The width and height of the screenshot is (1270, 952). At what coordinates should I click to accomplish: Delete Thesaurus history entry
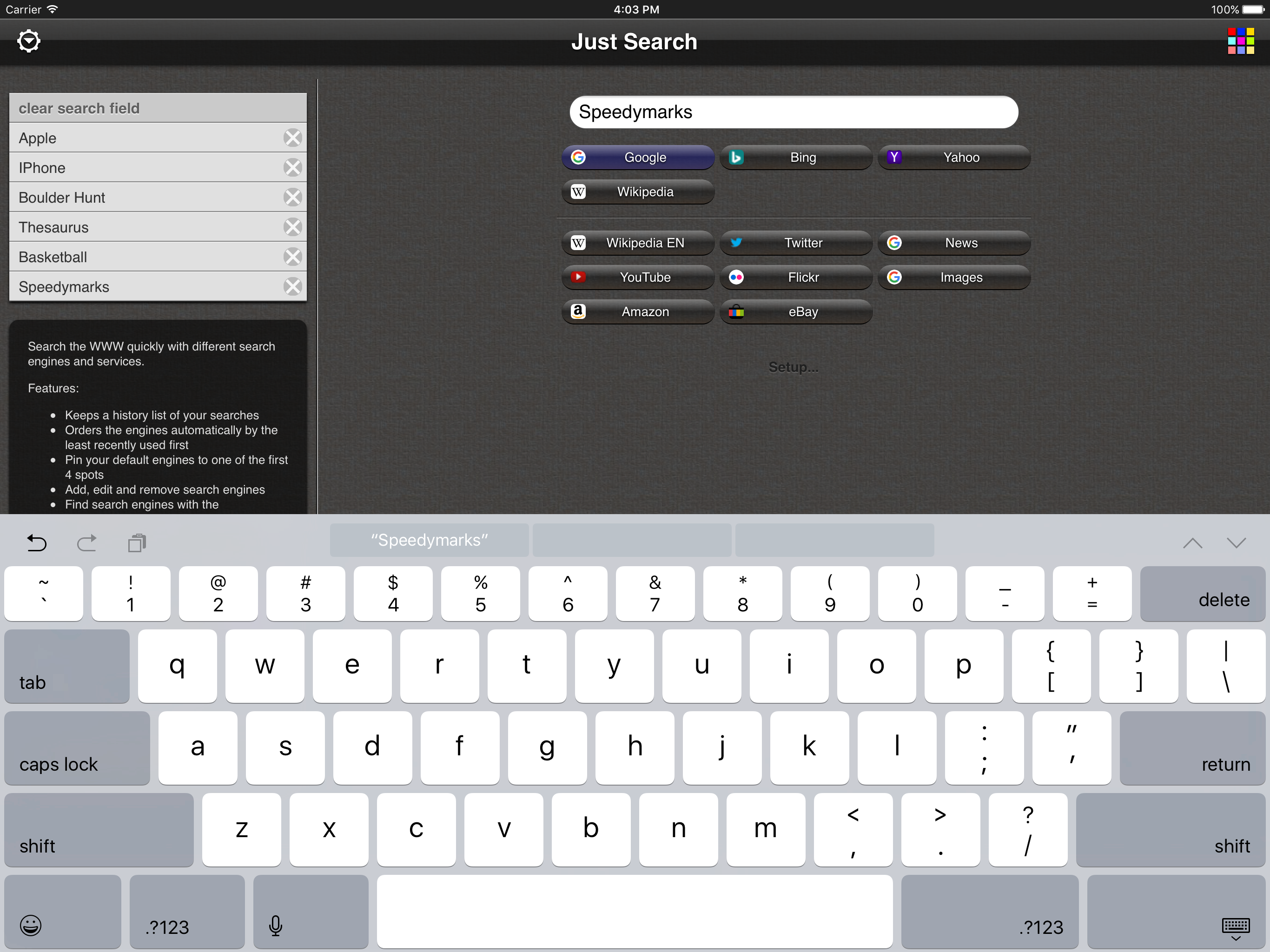click(x=293, y=227)
